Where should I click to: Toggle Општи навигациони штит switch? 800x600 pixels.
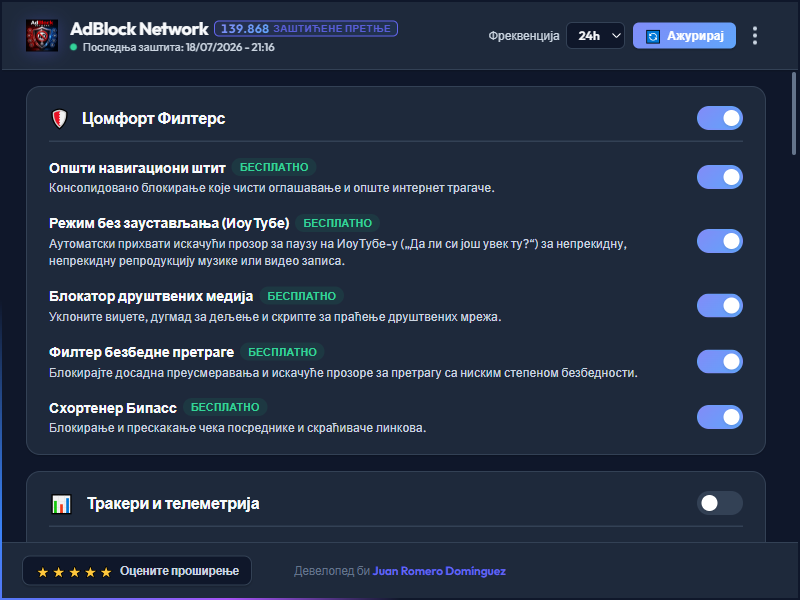719,177
